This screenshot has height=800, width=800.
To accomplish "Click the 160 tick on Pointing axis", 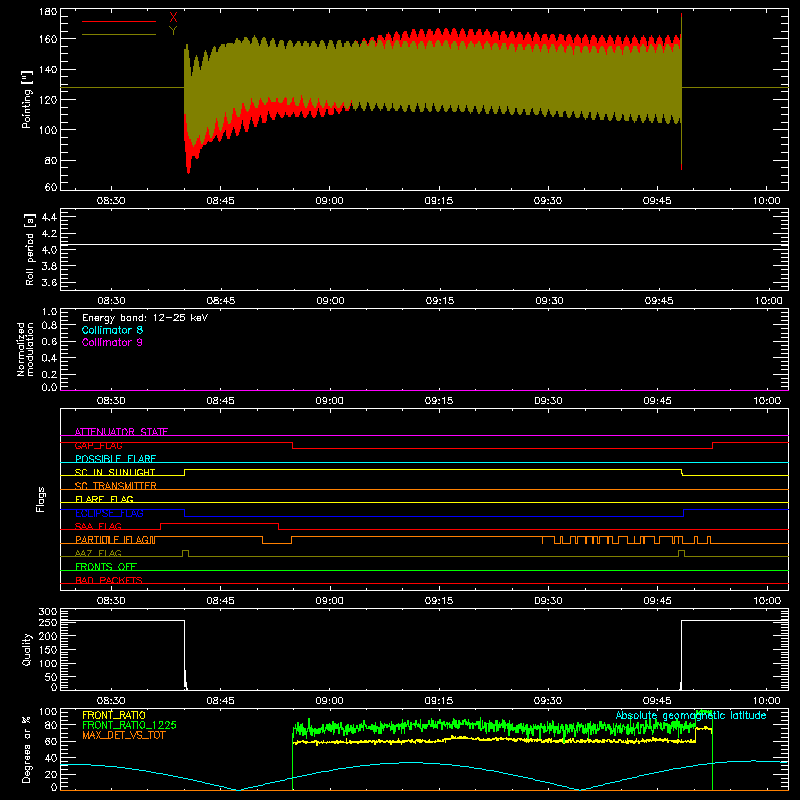I will coord(48,39).
